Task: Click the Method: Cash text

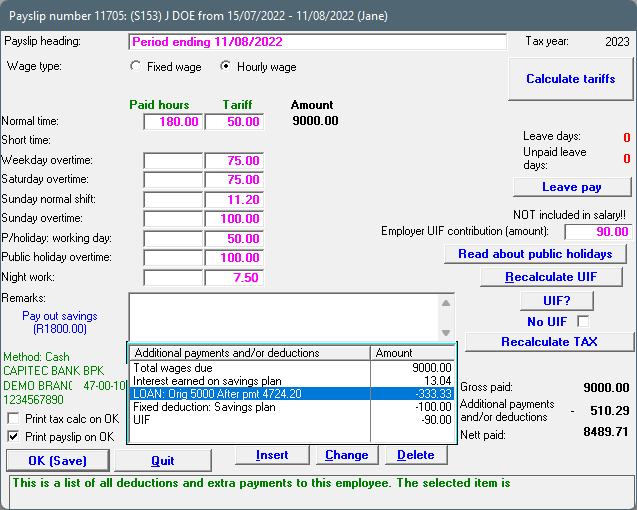Action: 37,357
